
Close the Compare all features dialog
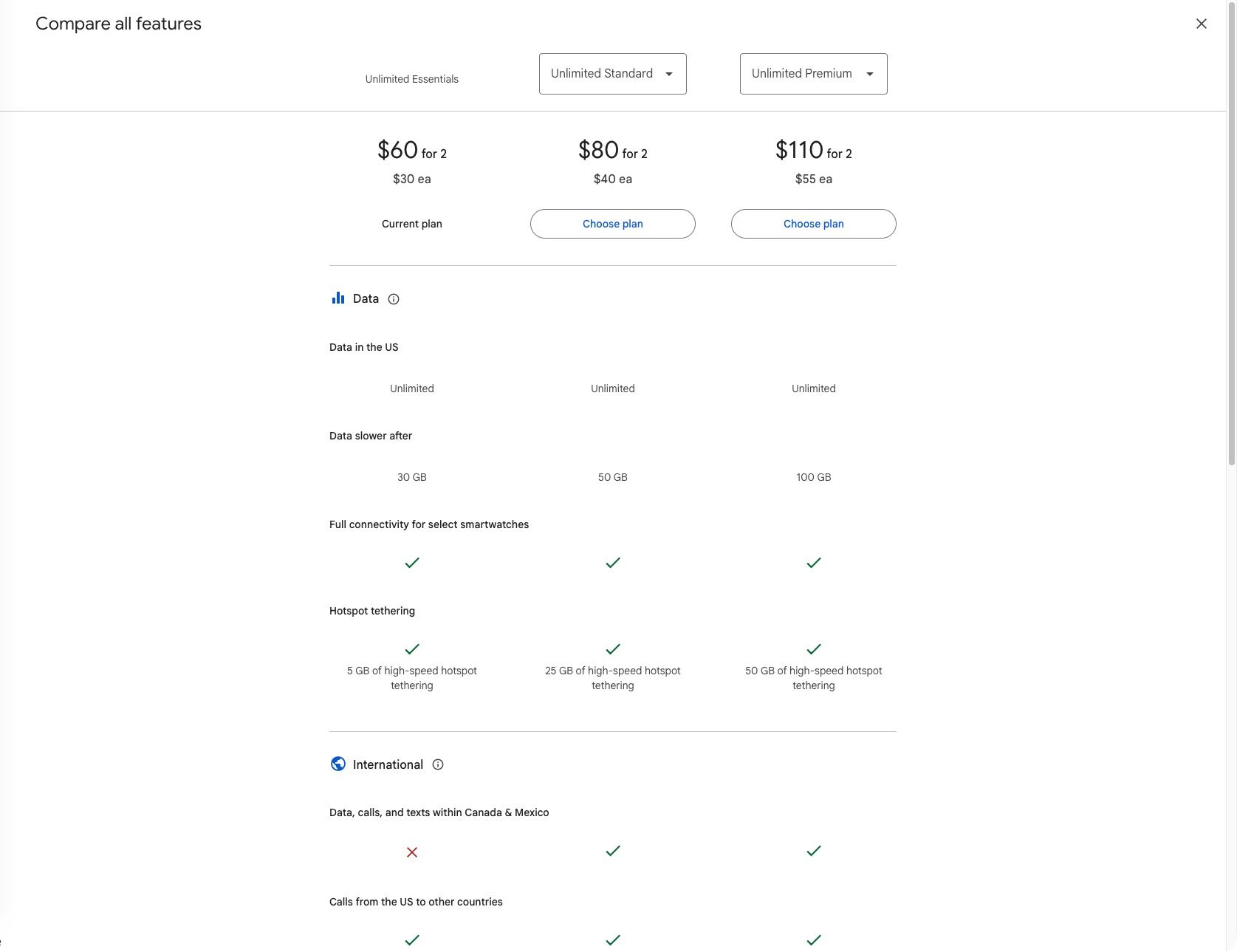tap(1202, 24)
